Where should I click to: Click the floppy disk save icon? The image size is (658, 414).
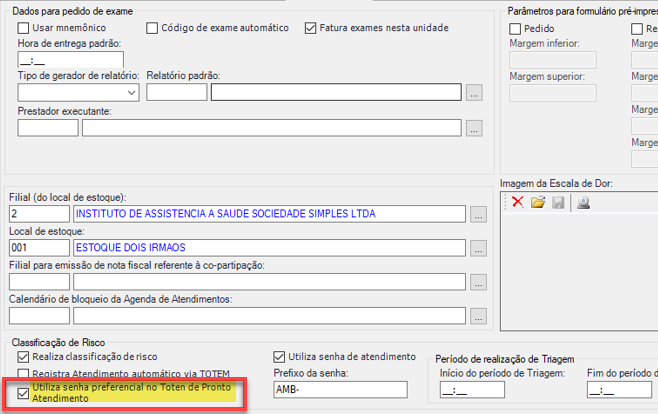[x=558, y=203]
